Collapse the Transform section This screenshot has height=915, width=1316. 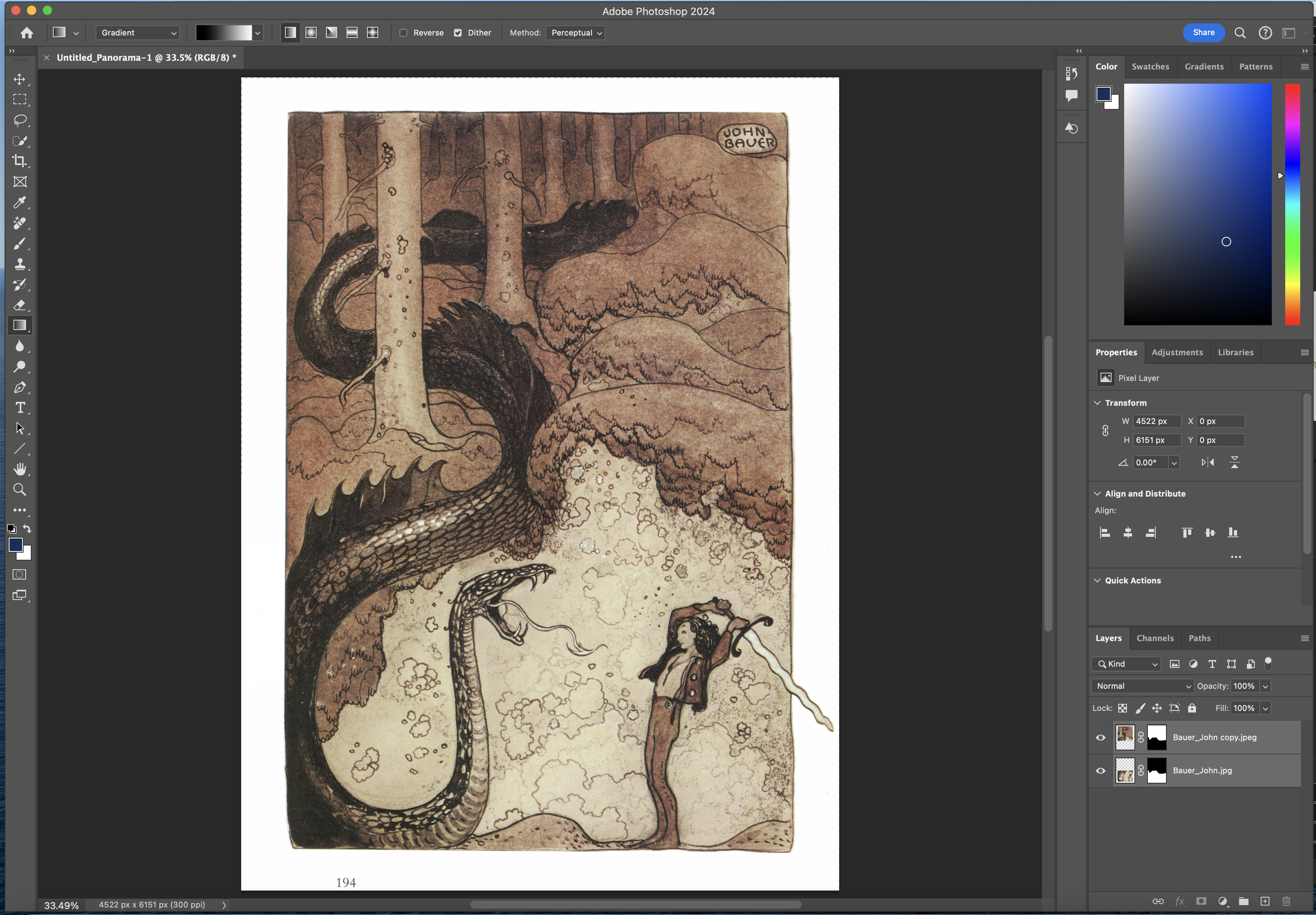coord(1098,403)
